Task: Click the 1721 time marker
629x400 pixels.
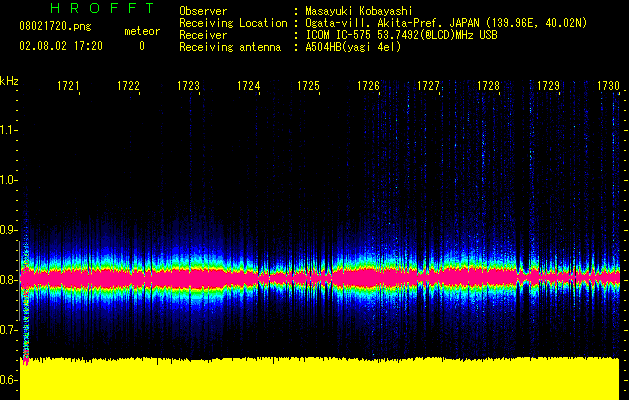Action: 68,87
